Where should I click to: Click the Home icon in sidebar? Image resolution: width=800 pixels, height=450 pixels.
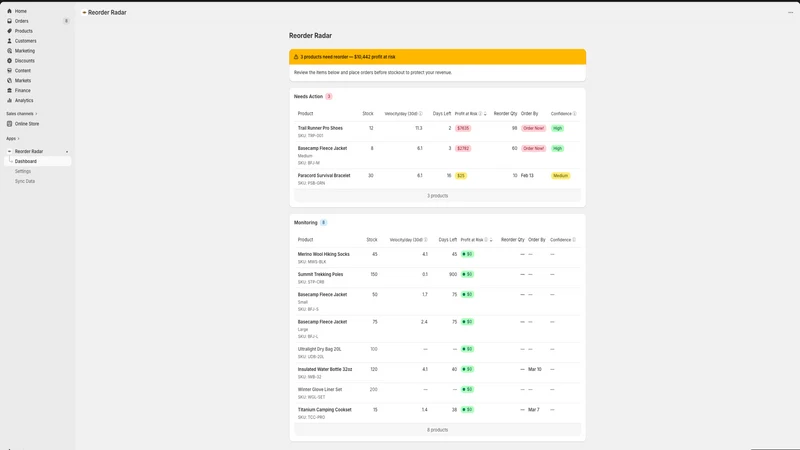click(9, 11)
